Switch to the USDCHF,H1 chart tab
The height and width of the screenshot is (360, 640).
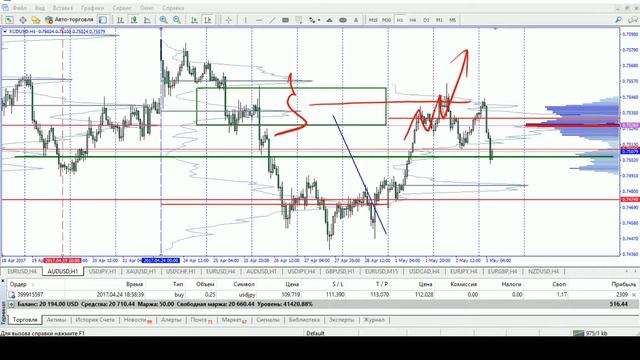(x=181, y=271)
